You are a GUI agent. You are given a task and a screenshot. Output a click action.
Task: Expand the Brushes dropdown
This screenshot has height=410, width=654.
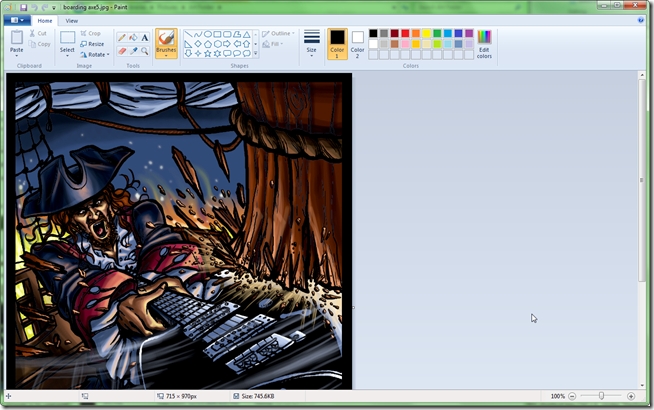pos(166,55)
